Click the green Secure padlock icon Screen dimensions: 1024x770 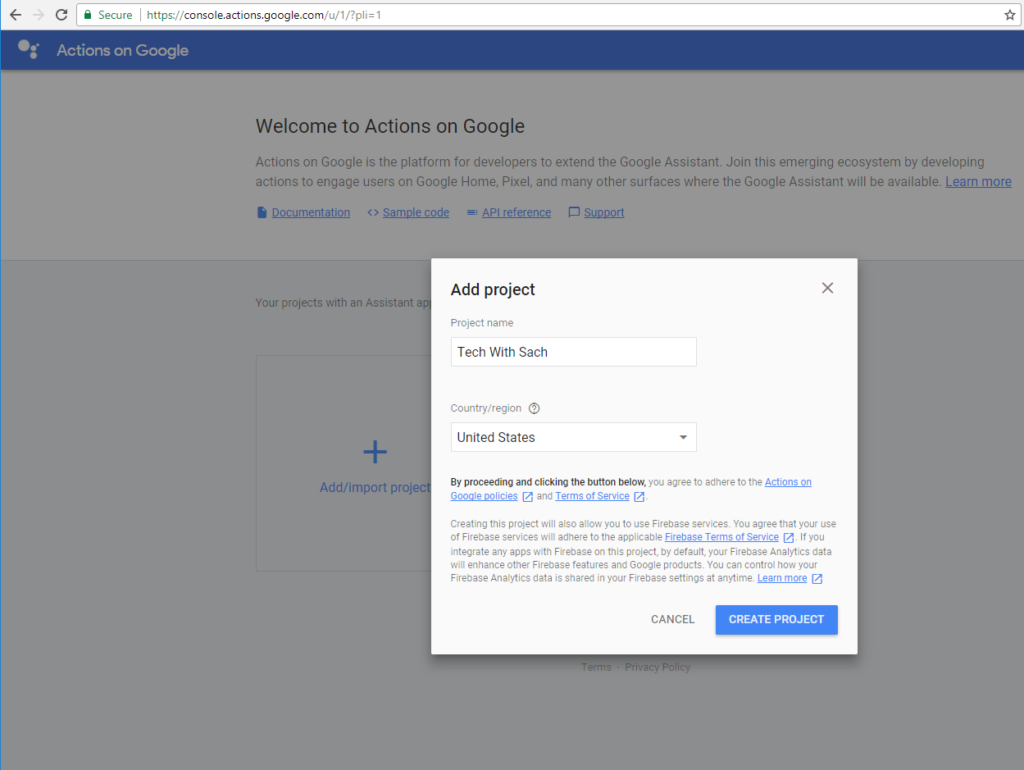coord(88,14)
